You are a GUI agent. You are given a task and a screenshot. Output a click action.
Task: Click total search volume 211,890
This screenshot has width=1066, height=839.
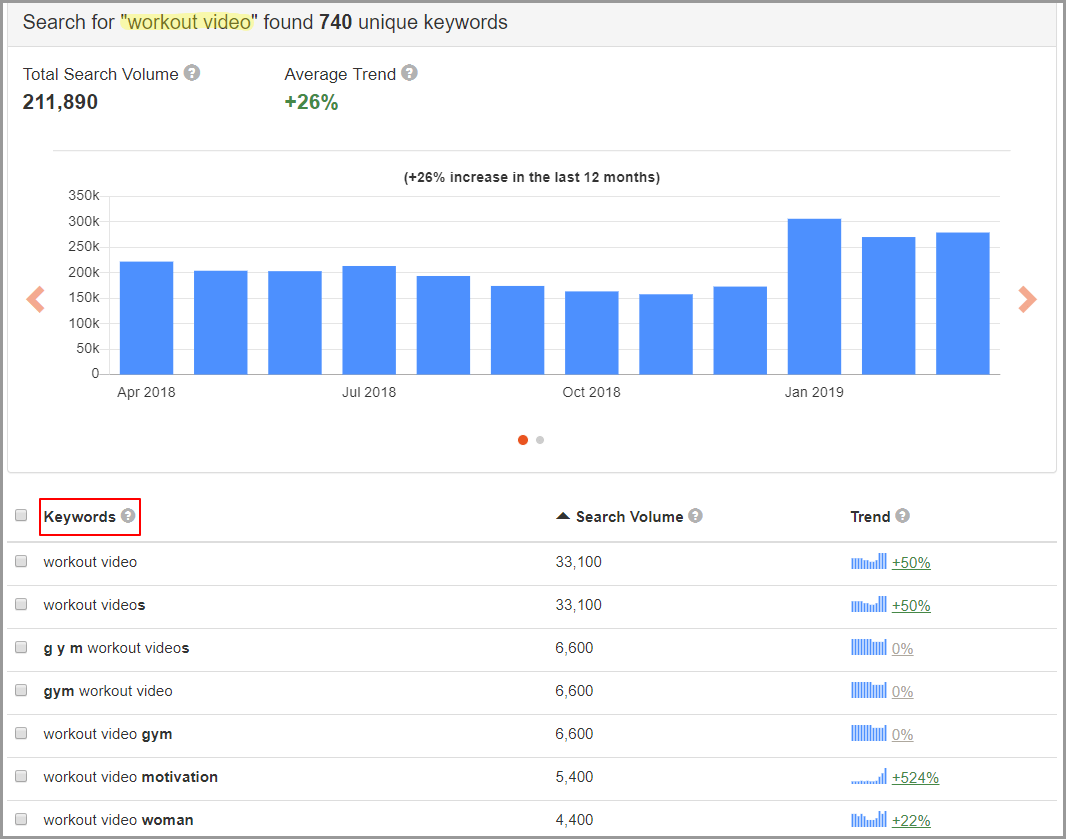(61, 102)
